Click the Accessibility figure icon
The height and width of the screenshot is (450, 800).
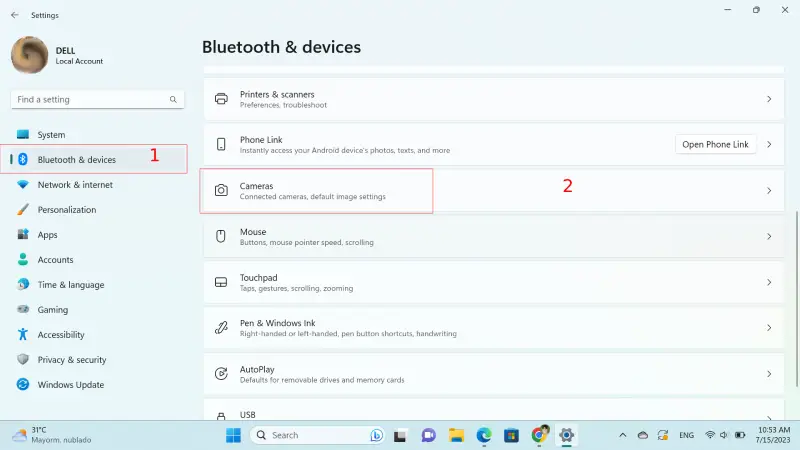pyautogui.click(x=23, y=334)
